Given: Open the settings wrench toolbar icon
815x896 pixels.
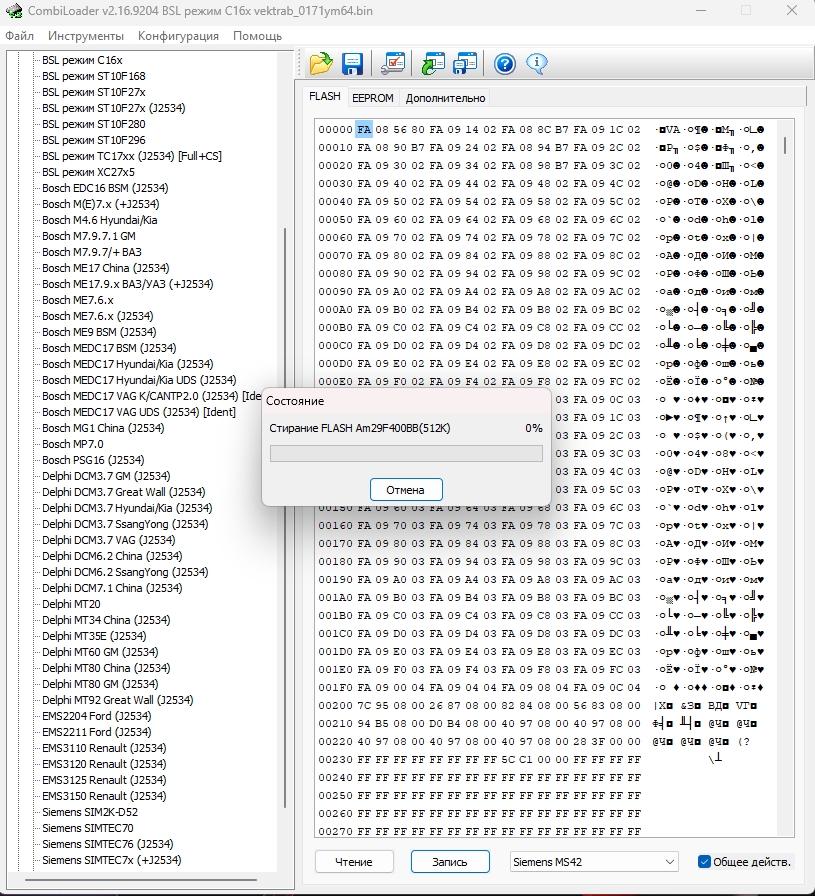Looking at the screenshot, I should pos(393,64).
